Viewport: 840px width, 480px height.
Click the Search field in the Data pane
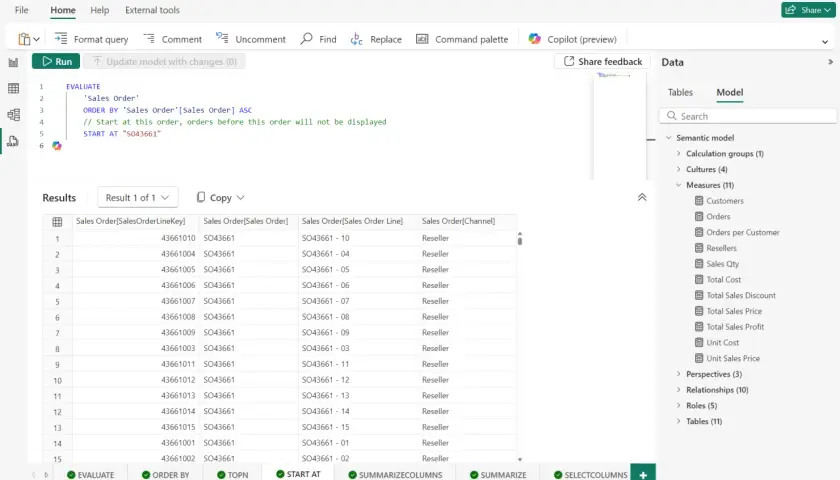tap(748, 116)
